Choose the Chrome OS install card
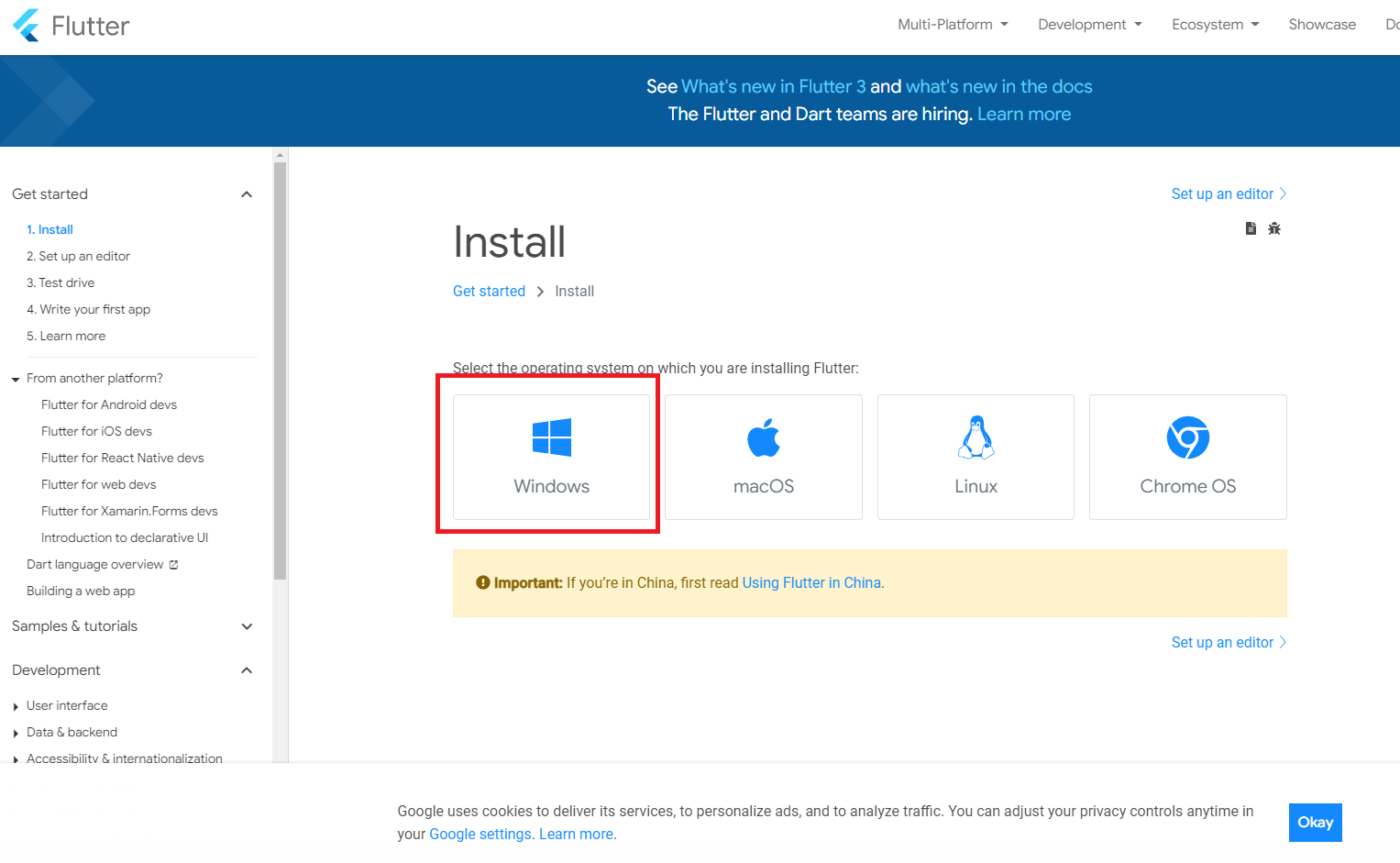The image size is (1400, 863). click(x=1187, y=457)
